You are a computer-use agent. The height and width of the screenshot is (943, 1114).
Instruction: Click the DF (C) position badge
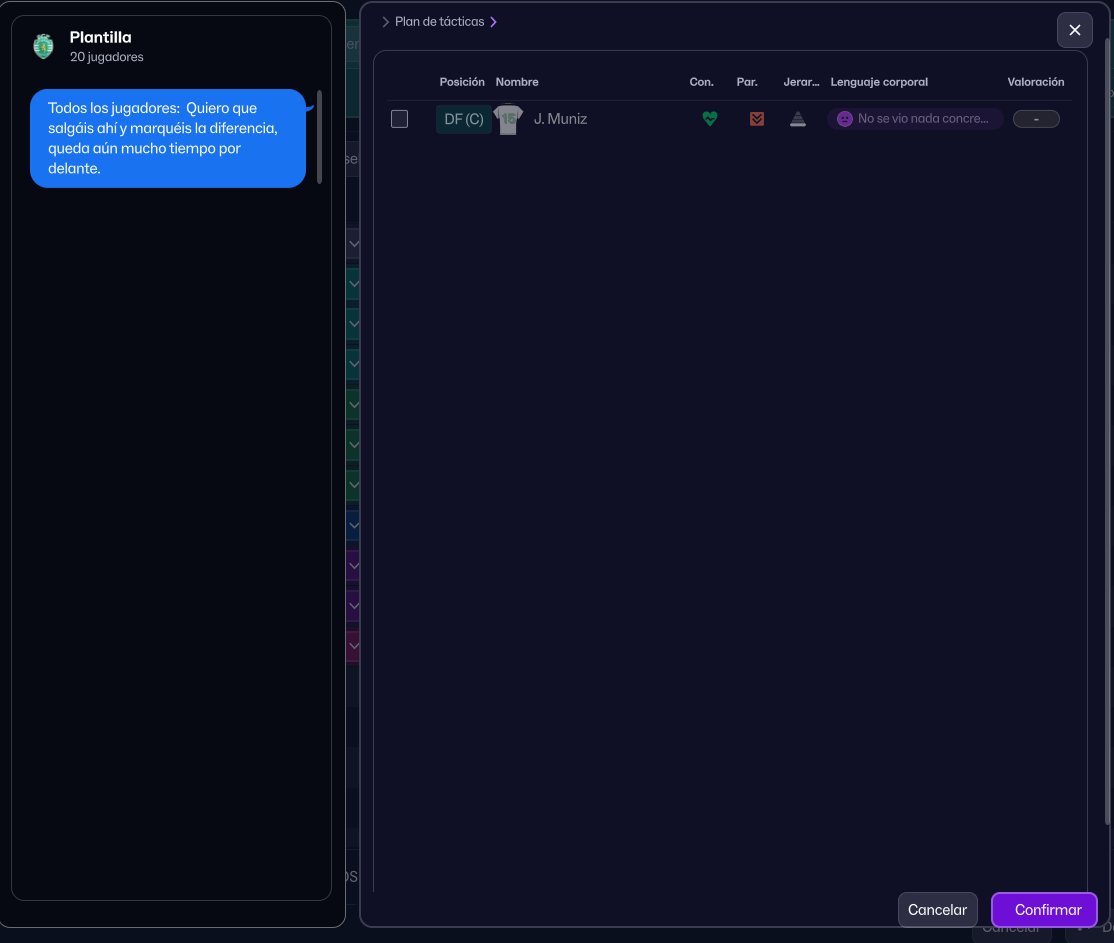[463, 119]
